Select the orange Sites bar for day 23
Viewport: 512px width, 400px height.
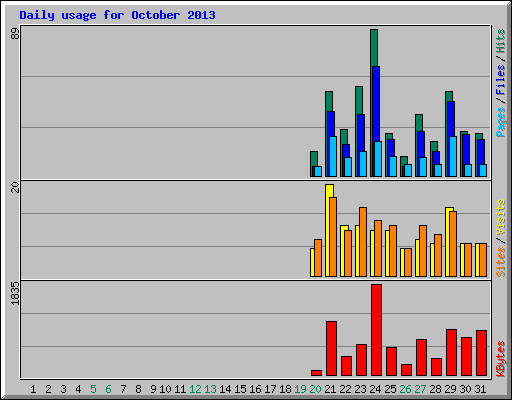pos(363,242)
